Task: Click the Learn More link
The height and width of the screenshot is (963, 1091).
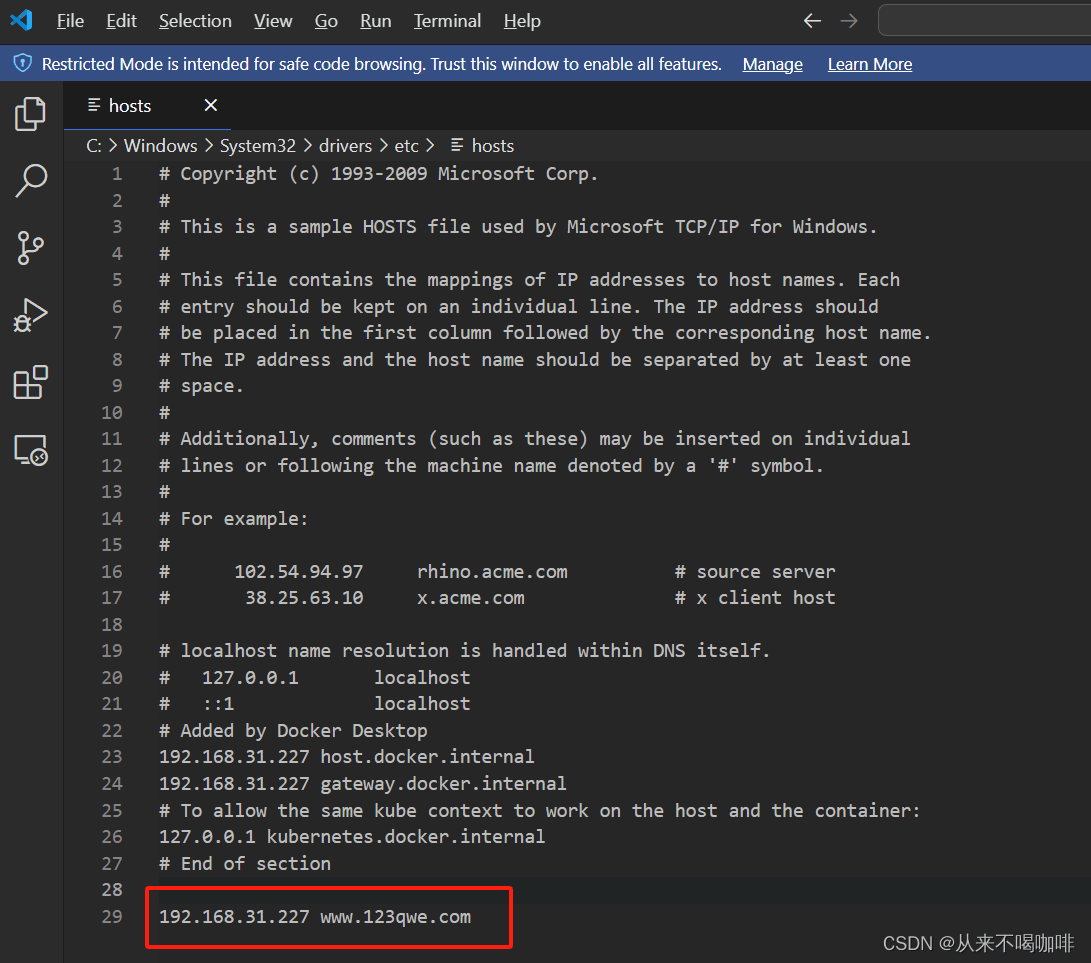Action: pyautogui.click(x=870, y=64)
